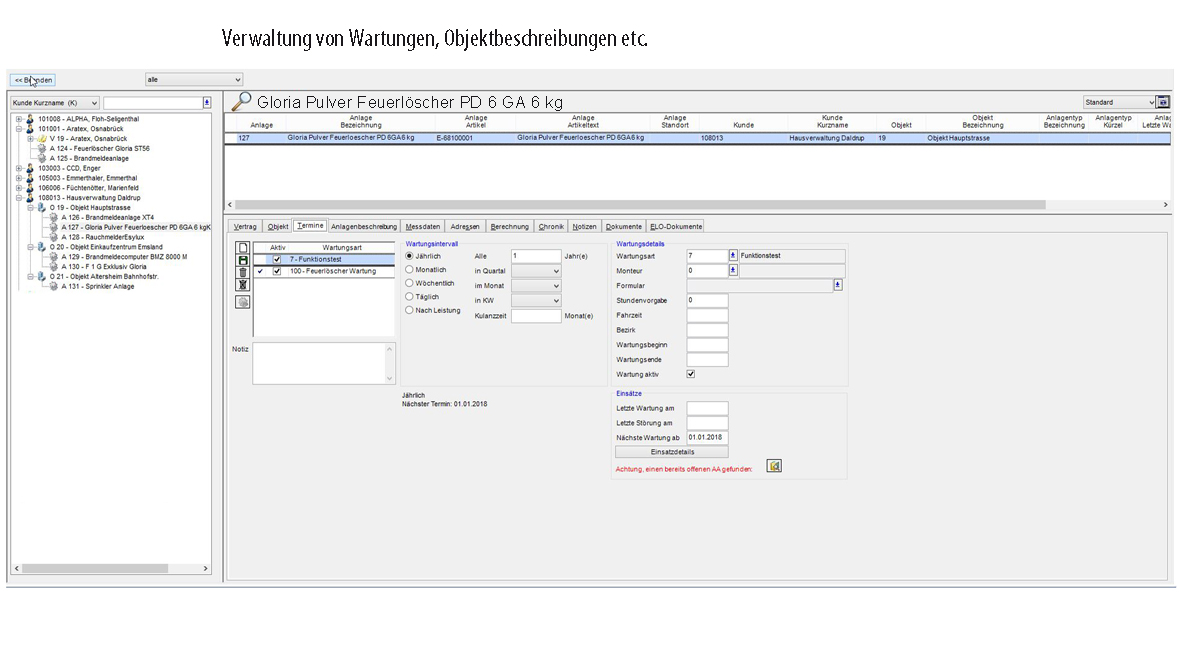Toggle the Wartung aktiv checkbox

coord(691,374)
